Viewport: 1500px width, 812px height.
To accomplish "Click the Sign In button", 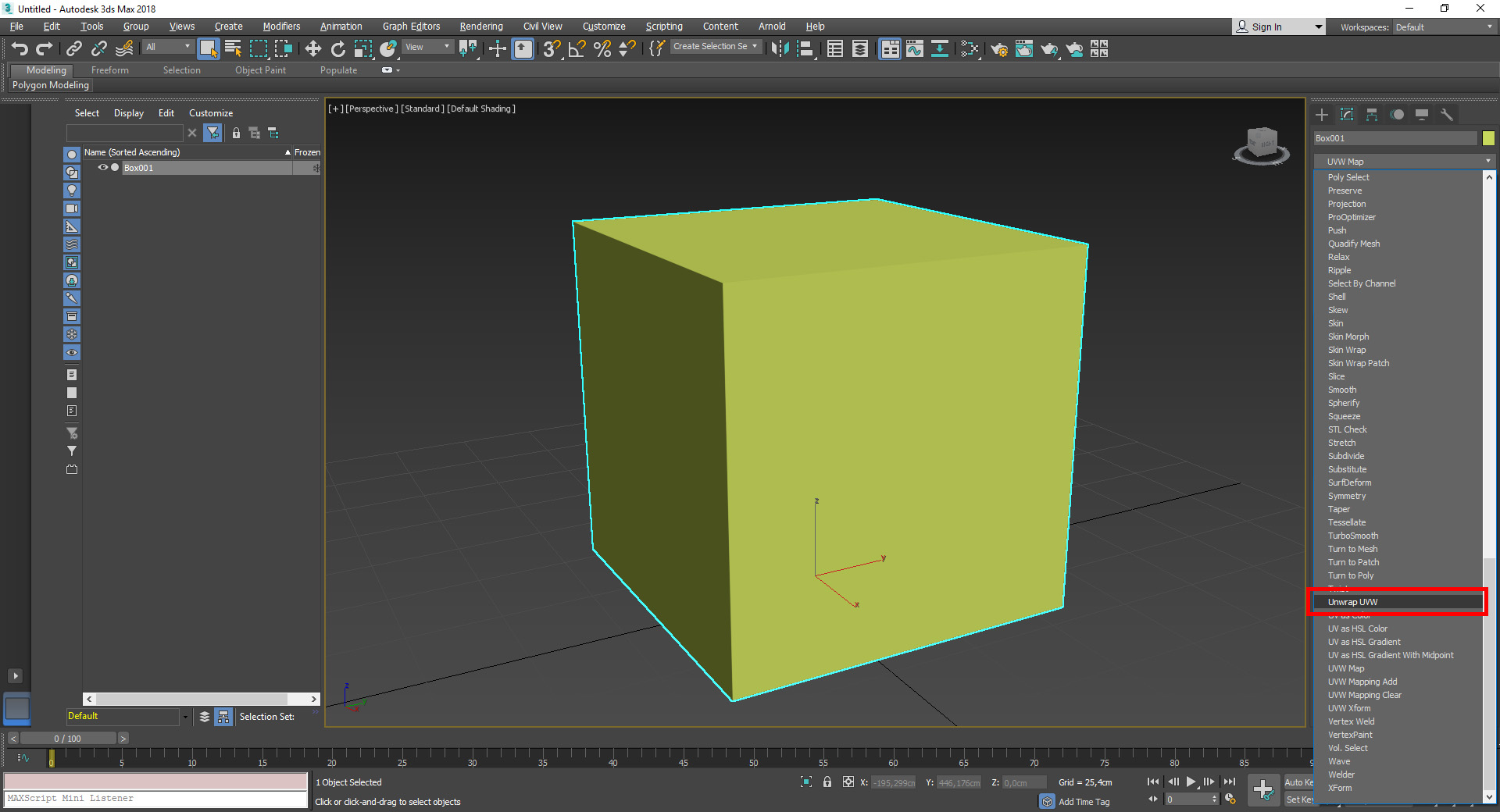I will 1266,27.
